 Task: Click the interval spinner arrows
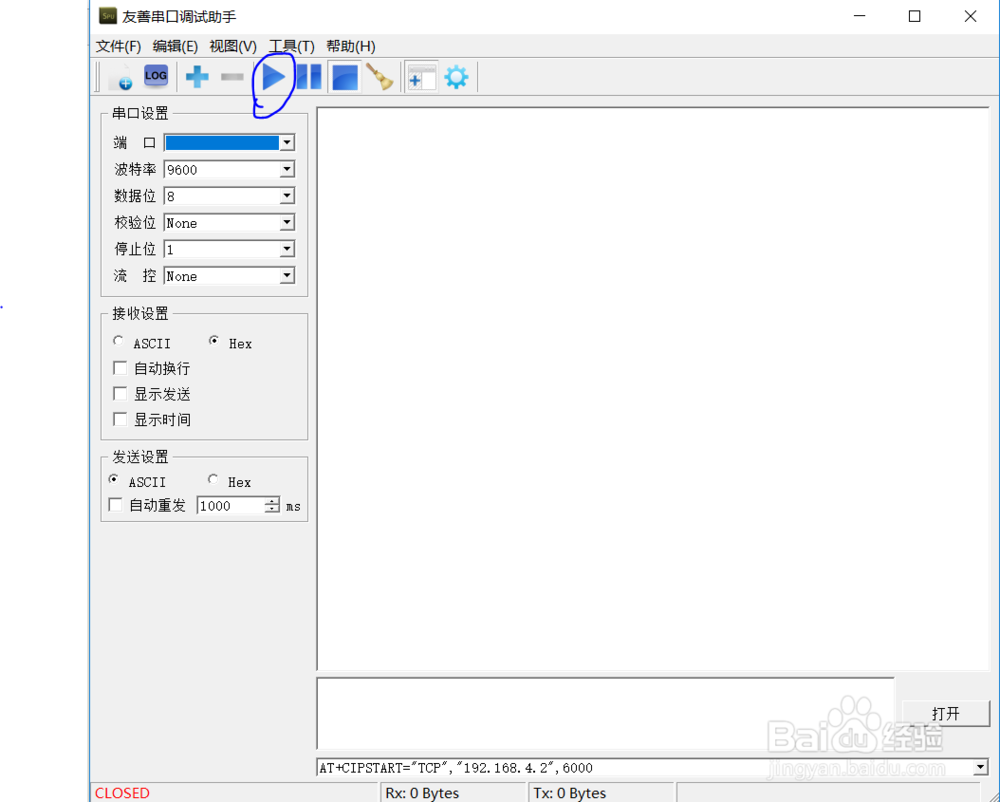point(272,506)
